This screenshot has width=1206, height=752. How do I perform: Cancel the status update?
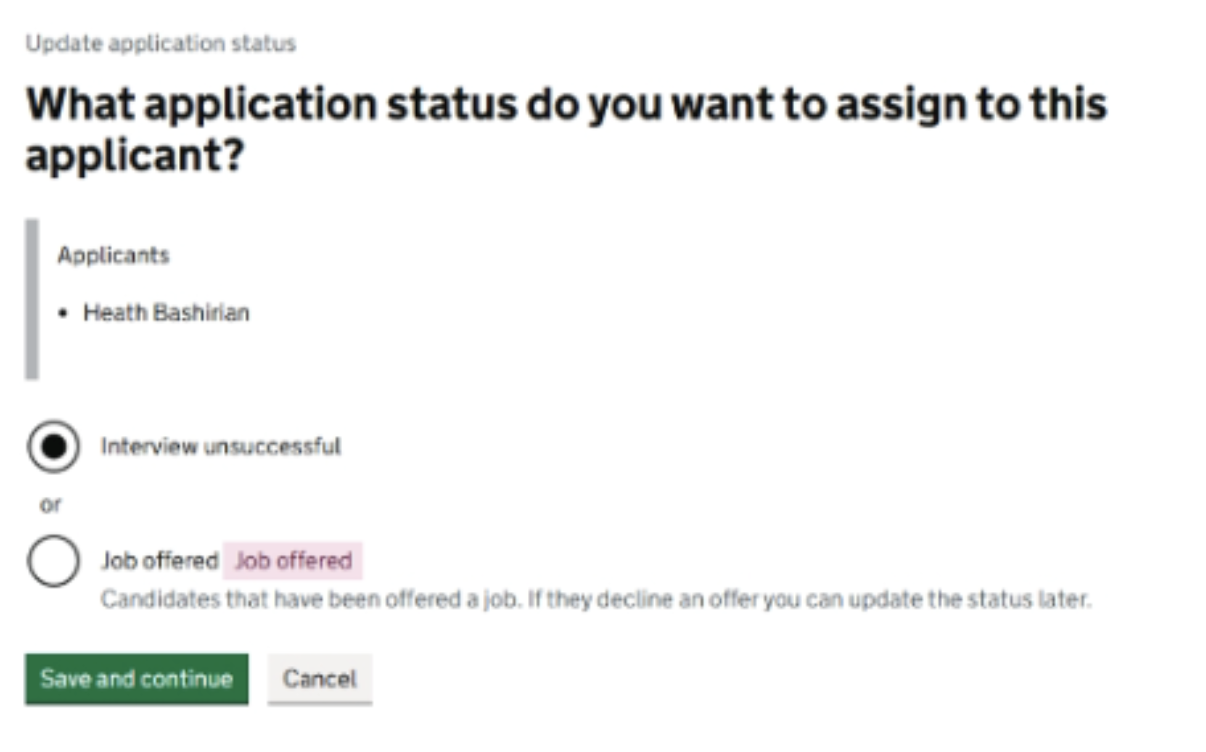pyautogui.click(x=319, y=679)
